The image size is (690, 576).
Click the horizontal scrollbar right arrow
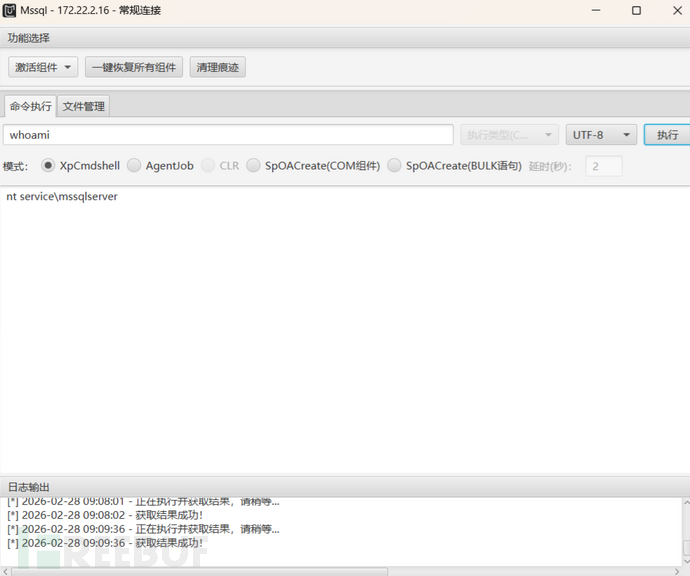click(677, 572)
